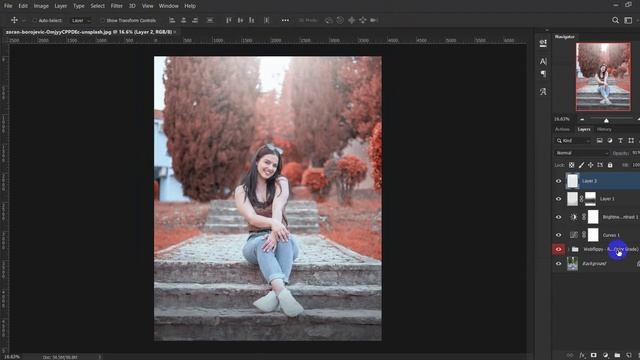
Task: Hide Layer 1 with eye icon
Action: pyautogui.click(x=558, y=199)
